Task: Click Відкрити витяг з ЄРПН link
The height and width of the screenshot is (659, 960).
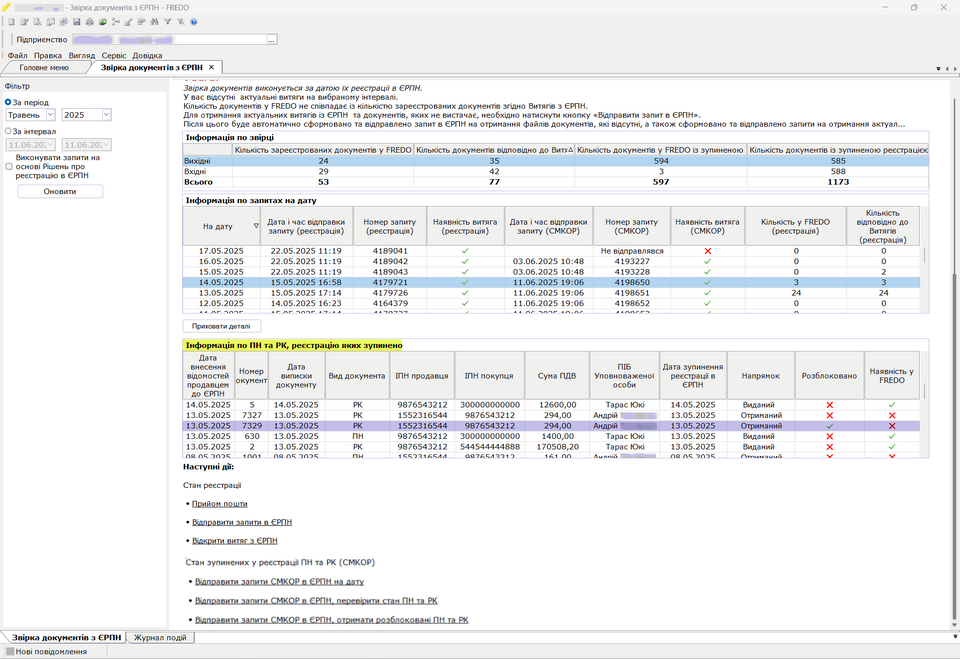Action: click(234, 540)
